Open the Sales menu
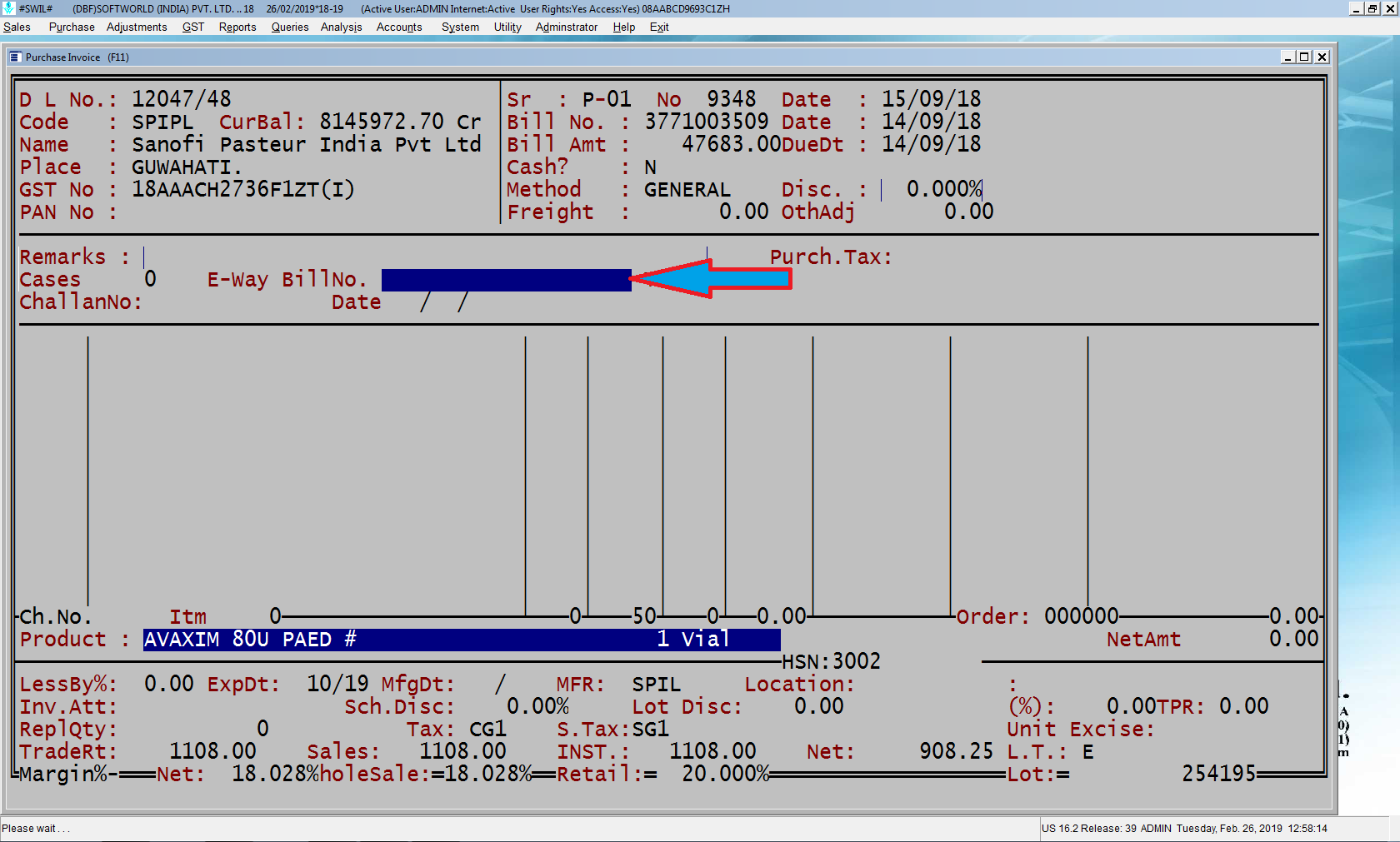The height and width of the screenshot is (842, 1400). click(x=17, y=27)
